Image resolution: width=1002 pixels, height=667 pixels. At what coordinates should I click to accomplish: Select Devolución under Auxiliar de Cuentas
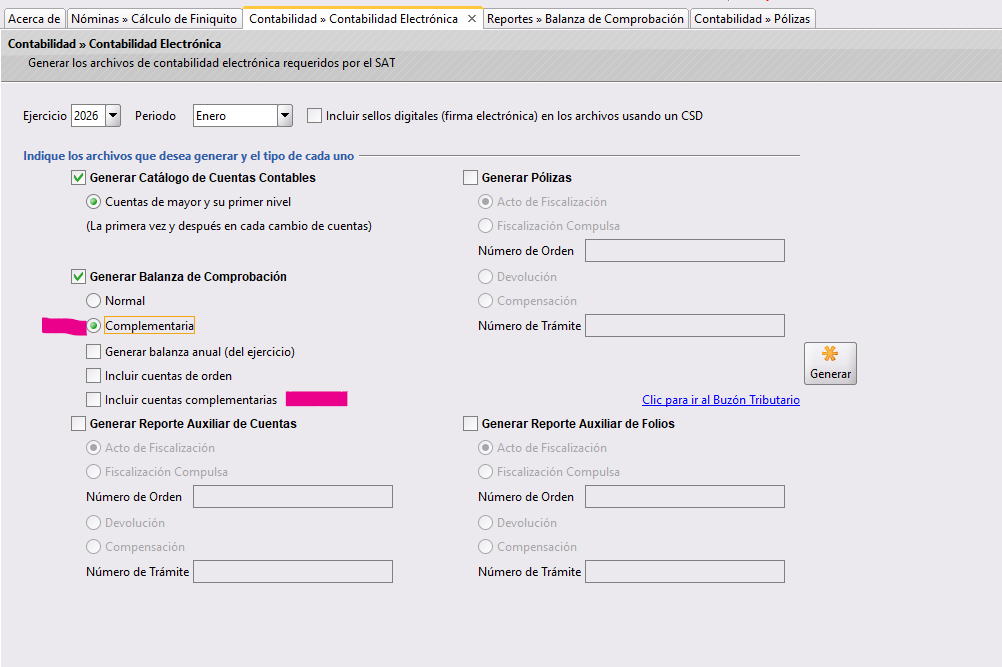click(x=93, y=523)
